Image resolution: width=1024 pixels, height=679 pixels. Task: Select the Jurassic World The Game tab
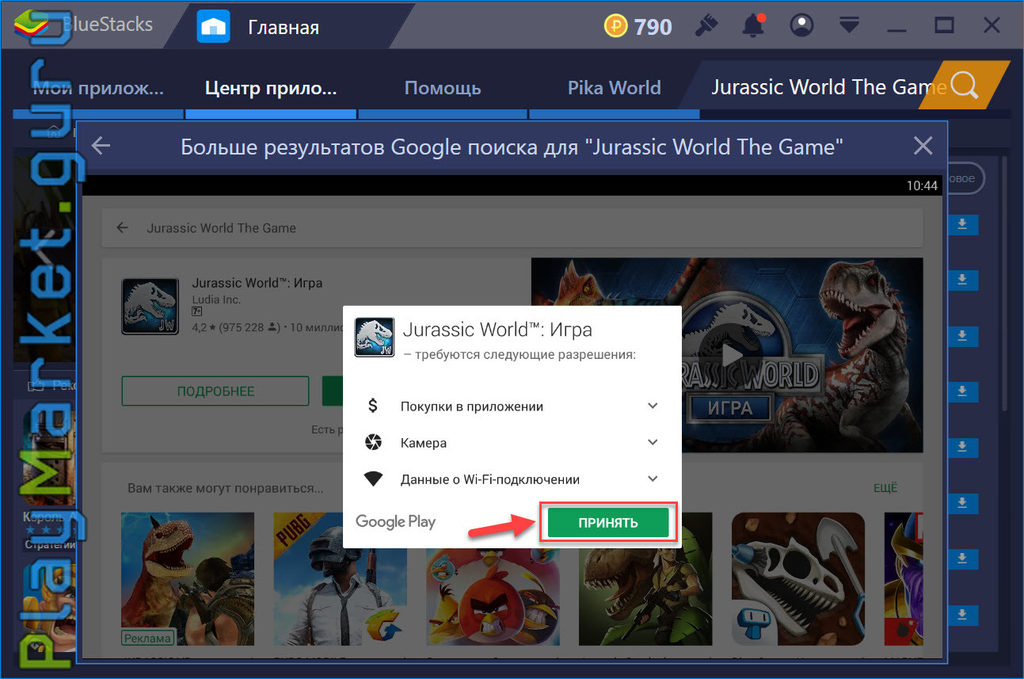coord(828,87)
